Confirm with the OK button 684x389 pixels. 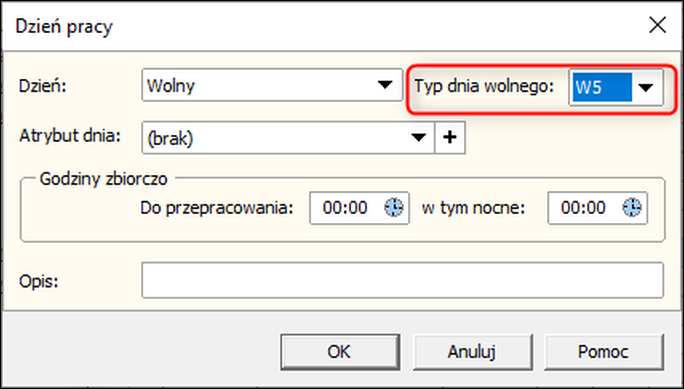(x=340, y=351)
